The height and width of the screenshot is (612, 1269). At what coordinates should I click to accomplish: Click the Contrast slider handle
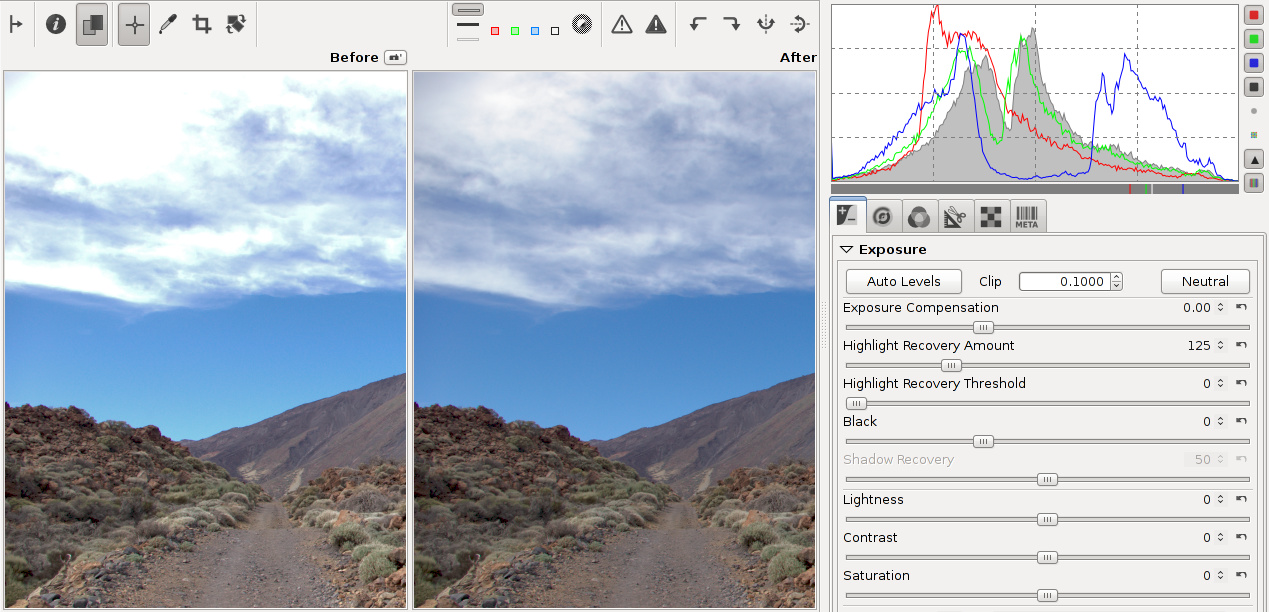[1047, 558]
